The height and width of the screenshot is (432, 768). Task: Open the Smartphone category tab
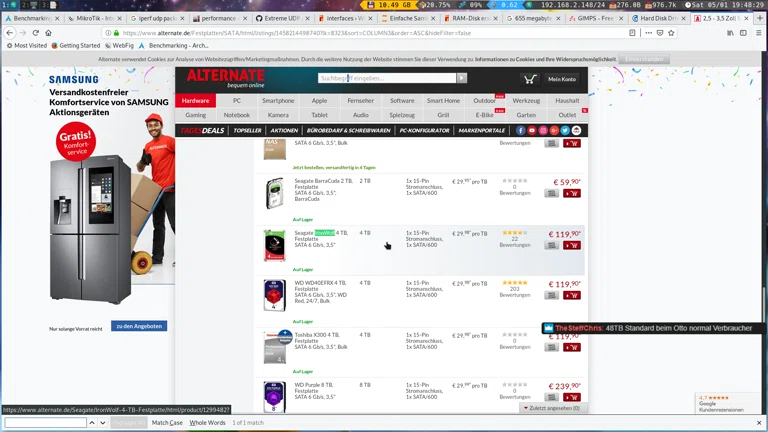[x=278, y=100]
